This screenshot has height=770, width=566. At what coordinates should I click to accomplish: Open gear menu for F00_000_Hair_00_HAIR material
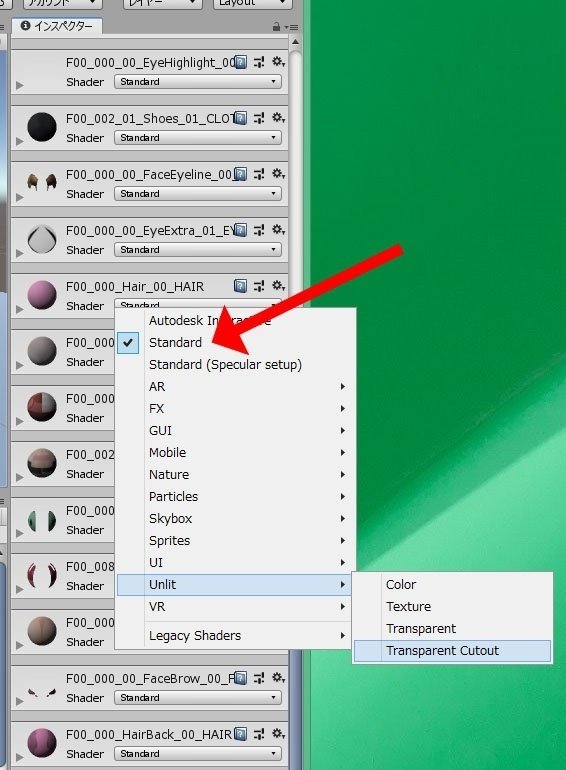(278, 286)
